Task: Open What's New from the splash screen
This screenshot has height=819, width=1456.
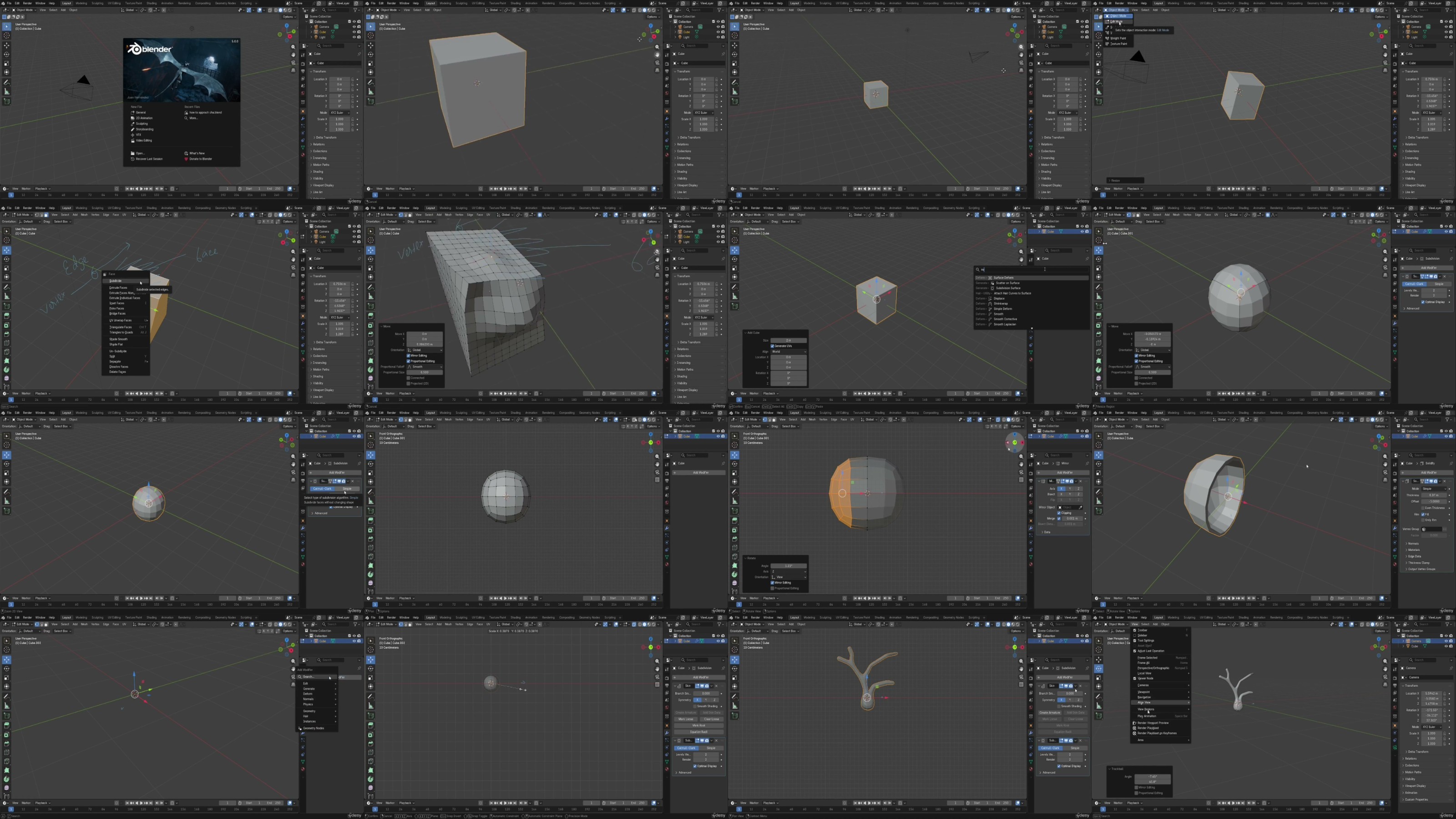Action: (x=197, y=153)
